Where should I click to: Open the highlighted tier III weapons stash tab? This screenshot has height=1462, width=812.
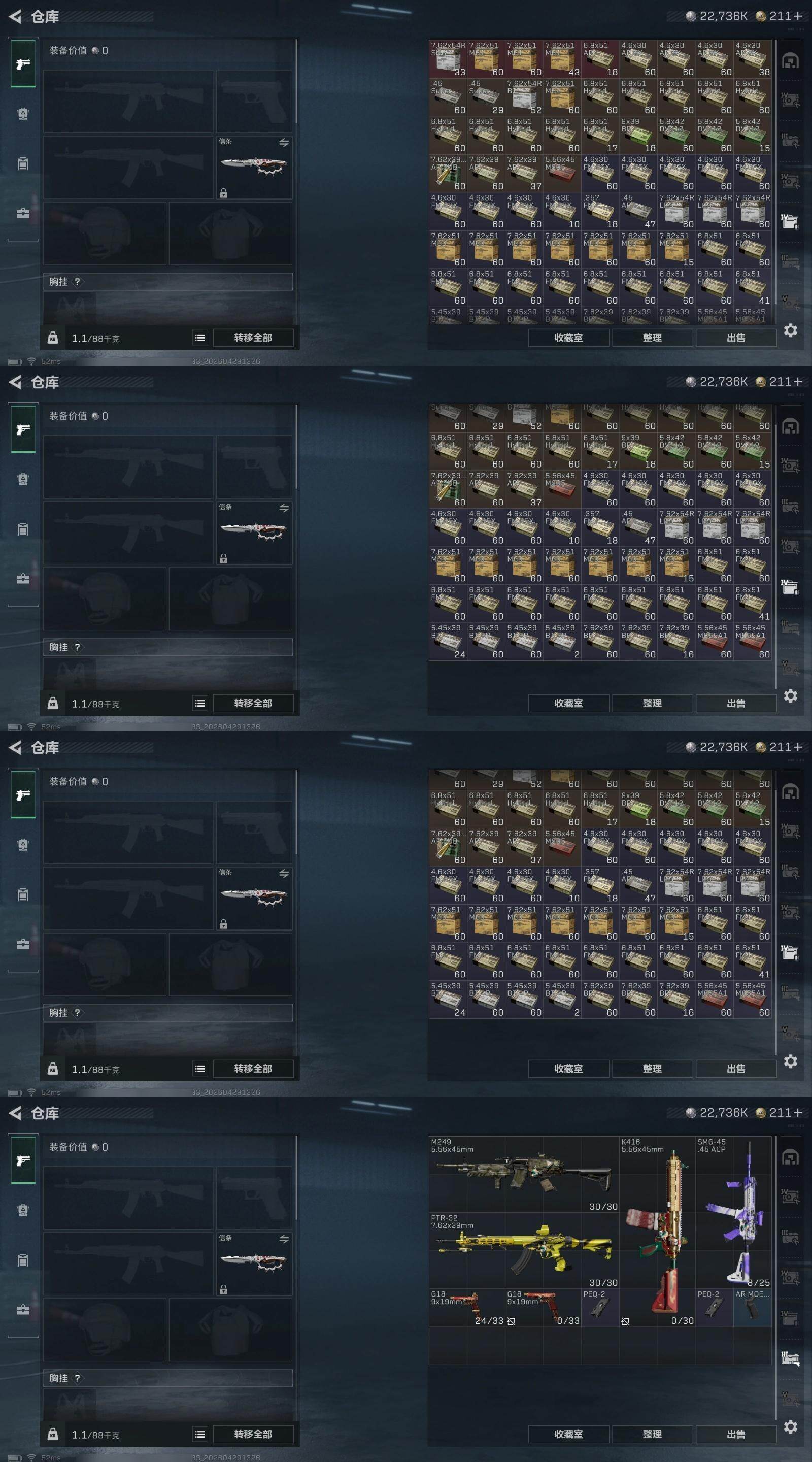click(791, 1359)
